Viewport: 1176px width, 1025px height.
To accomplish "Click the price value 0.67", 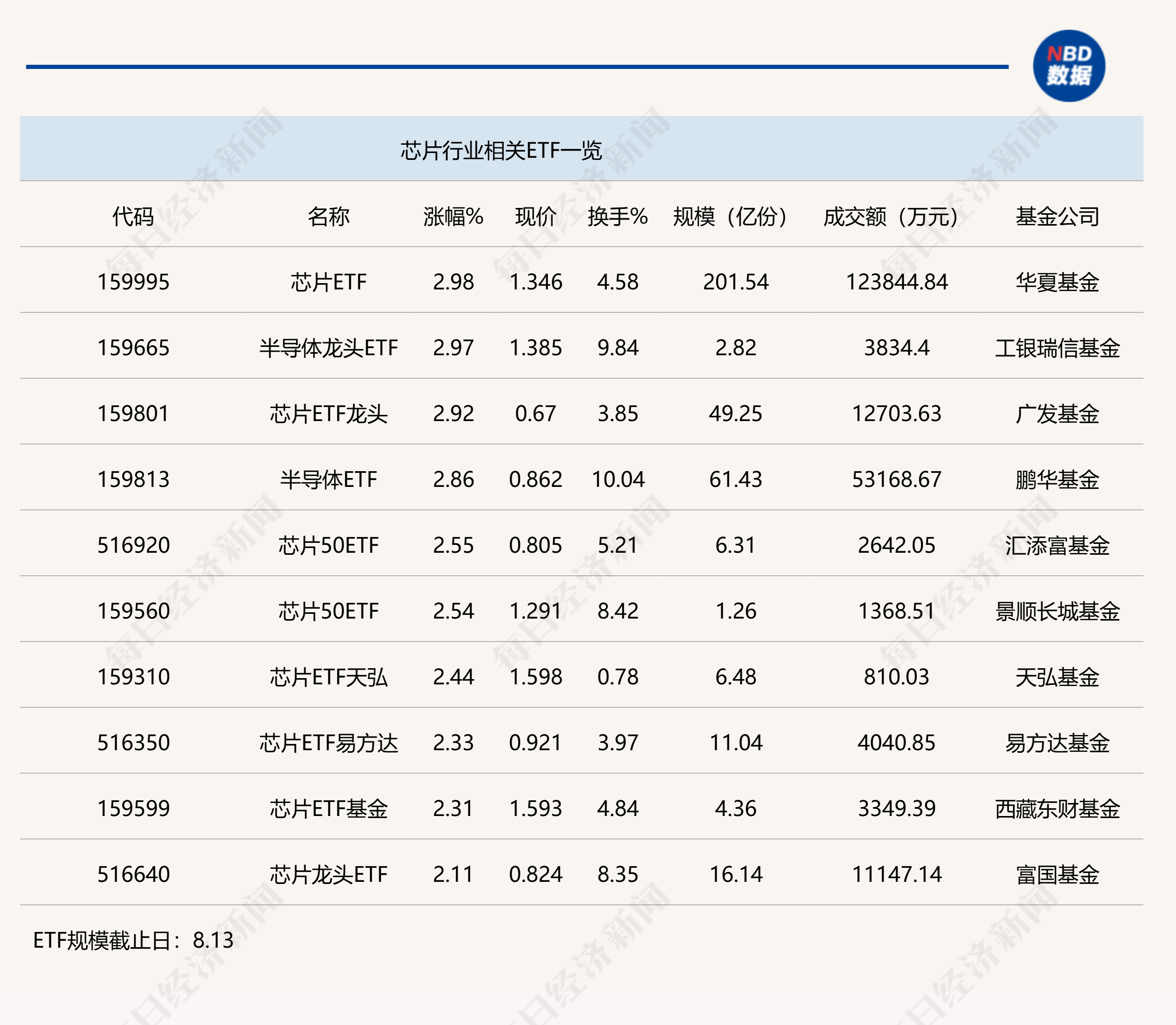I will (x=536, y=414).
